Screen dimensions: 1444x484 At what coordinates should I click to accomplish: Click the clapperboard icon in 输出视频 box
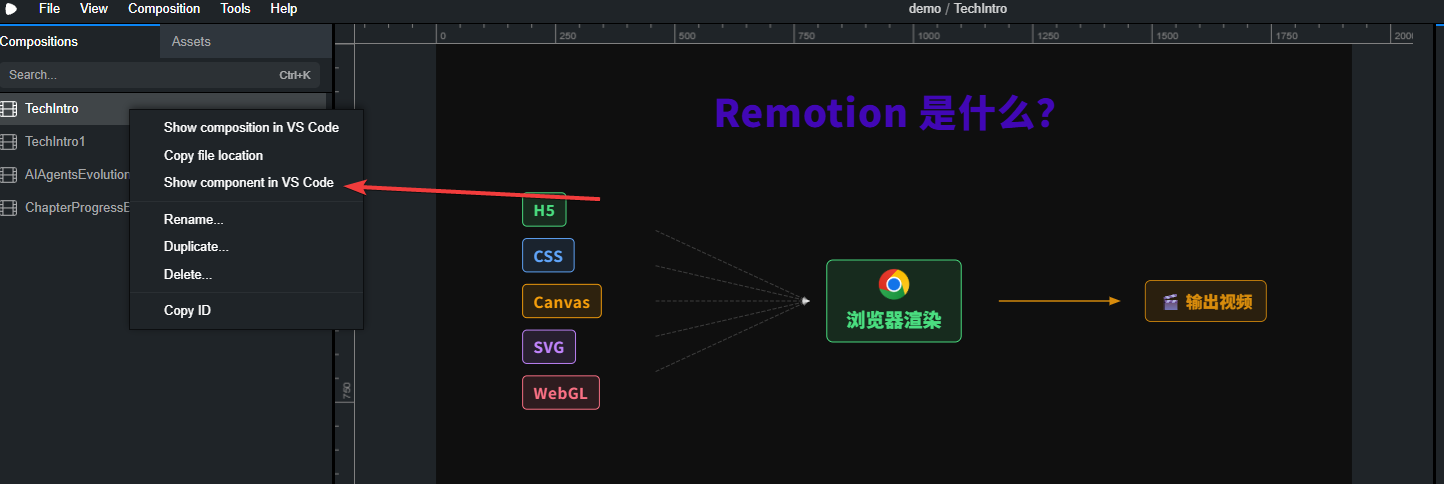point(1170,301)
